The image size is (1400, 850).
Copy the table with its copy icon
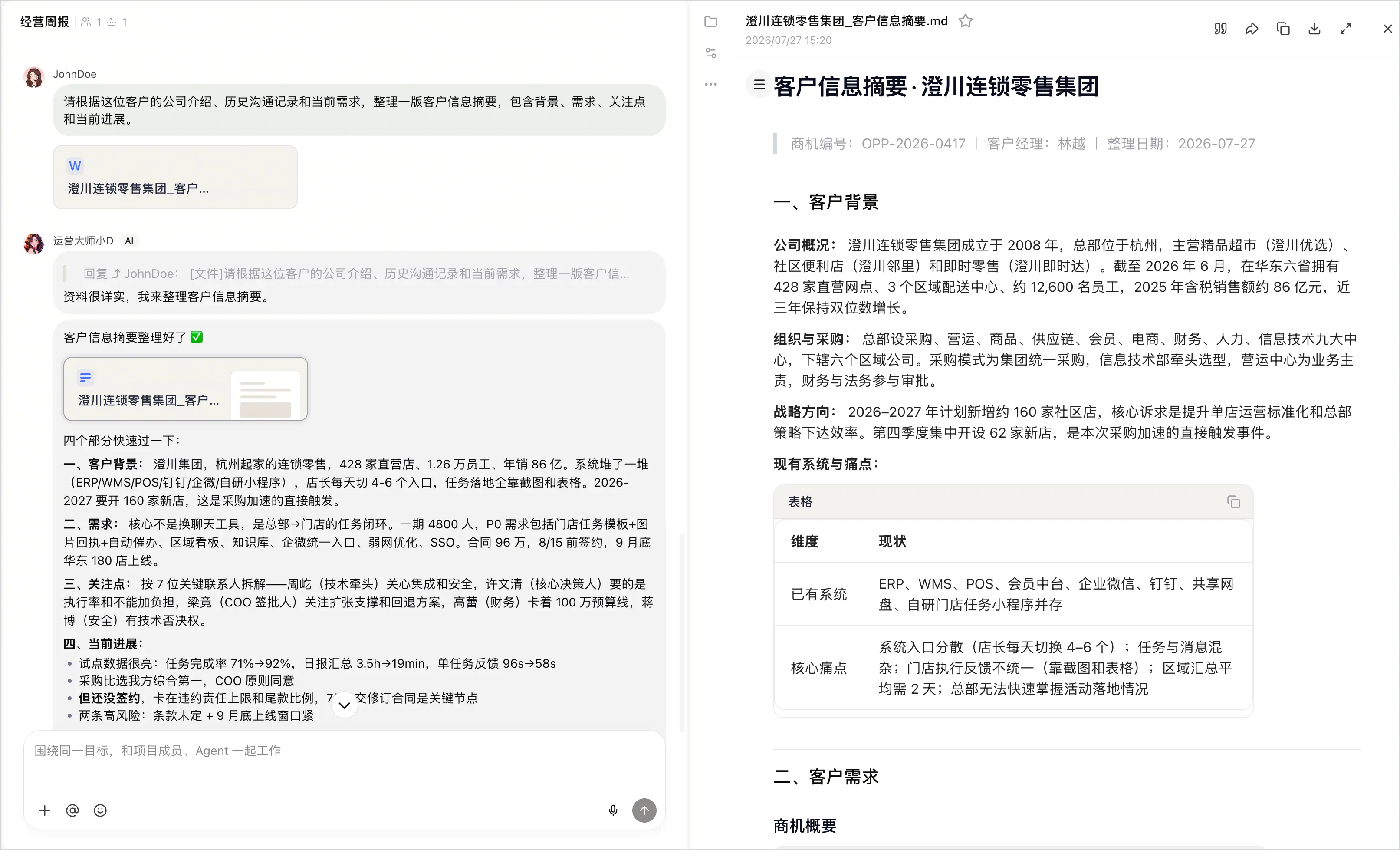pos(1233,502)
